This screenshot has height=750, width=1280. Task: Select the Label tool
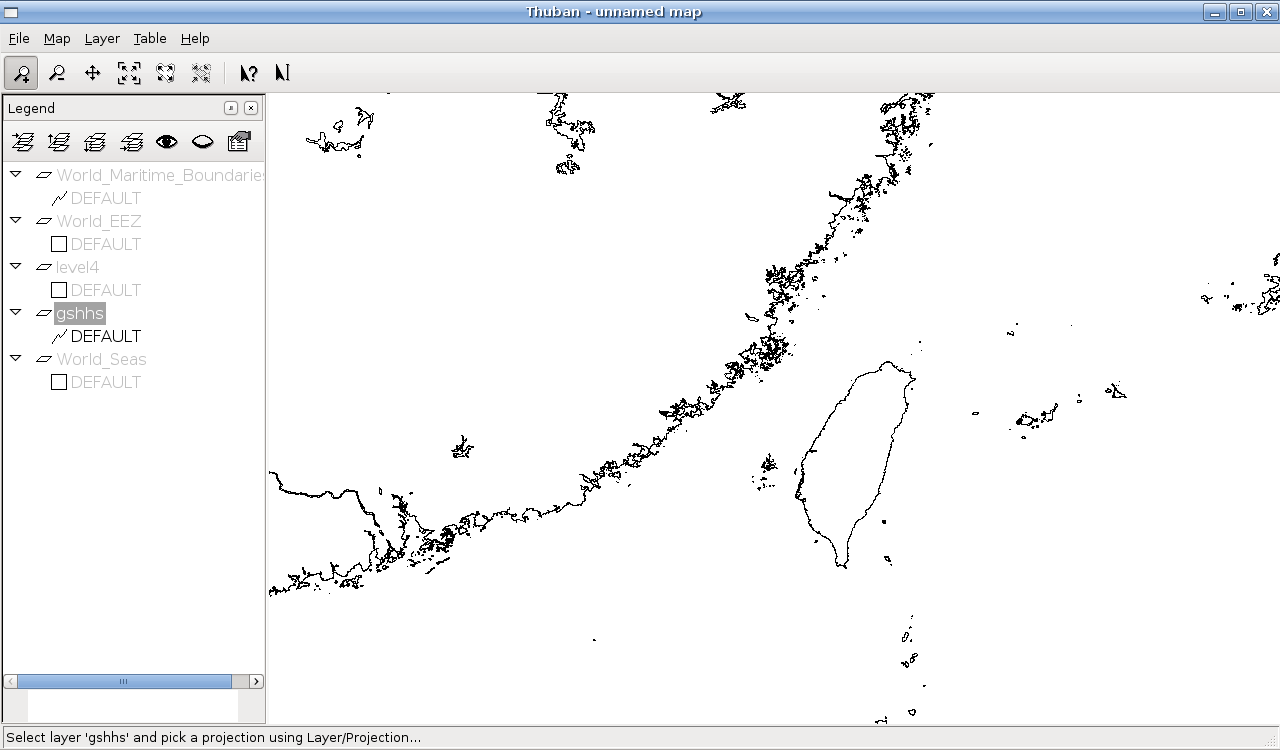(x=283, y=73)
